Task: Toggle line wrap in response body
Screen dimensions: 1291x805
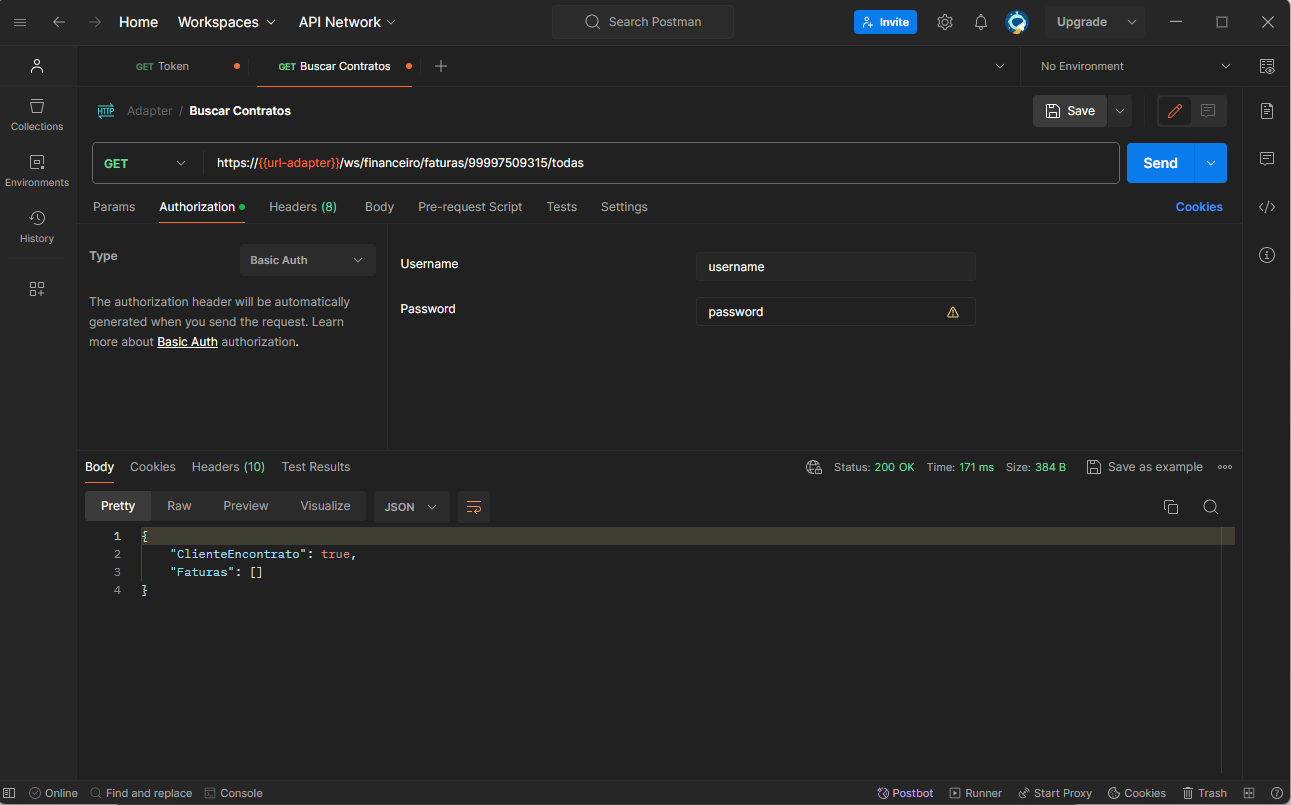Action: pyautogui.click(x=474, y=507)
